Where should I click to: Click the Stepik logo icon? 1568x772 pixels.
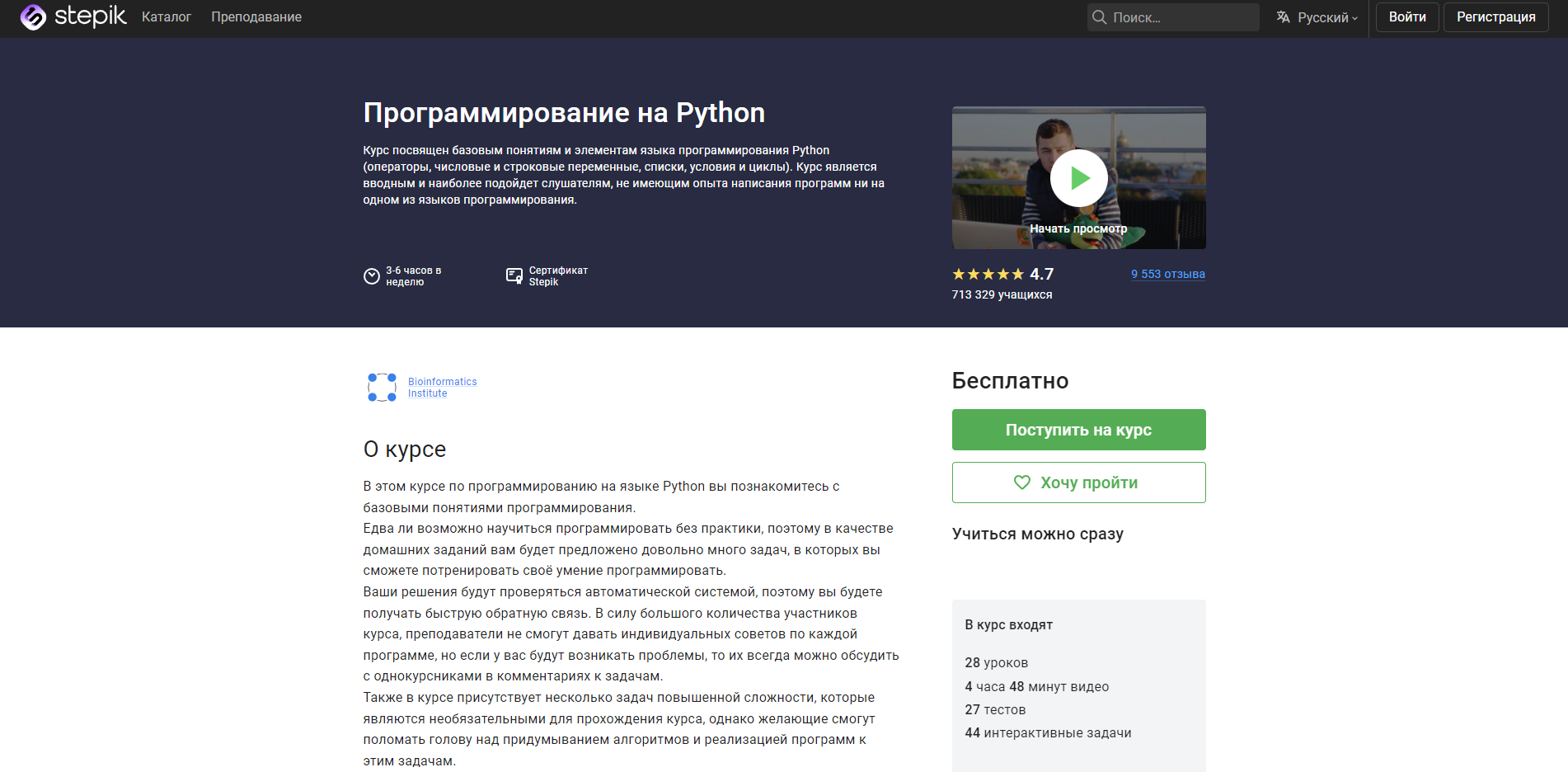tap(33, 16)
